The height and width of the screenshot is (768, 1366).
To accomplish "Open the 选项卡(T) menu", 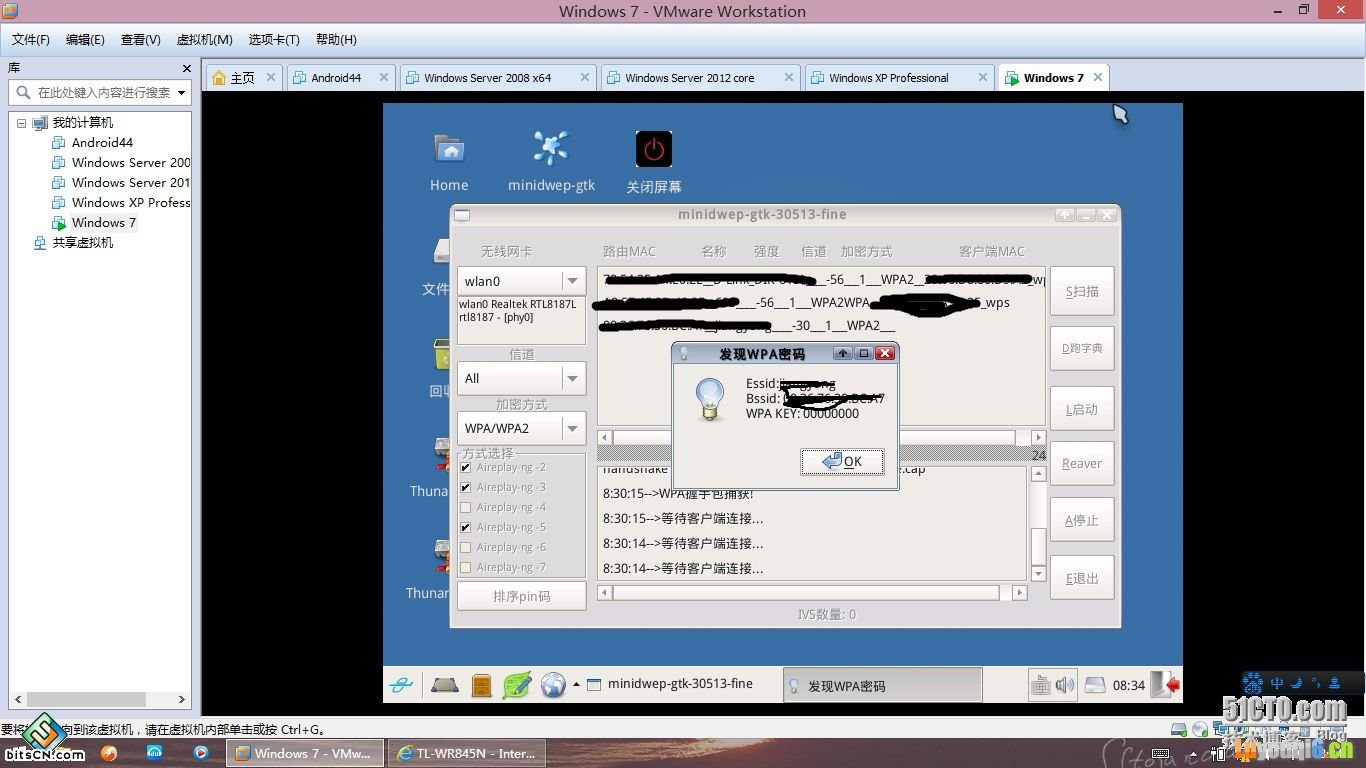I will 274,39.
